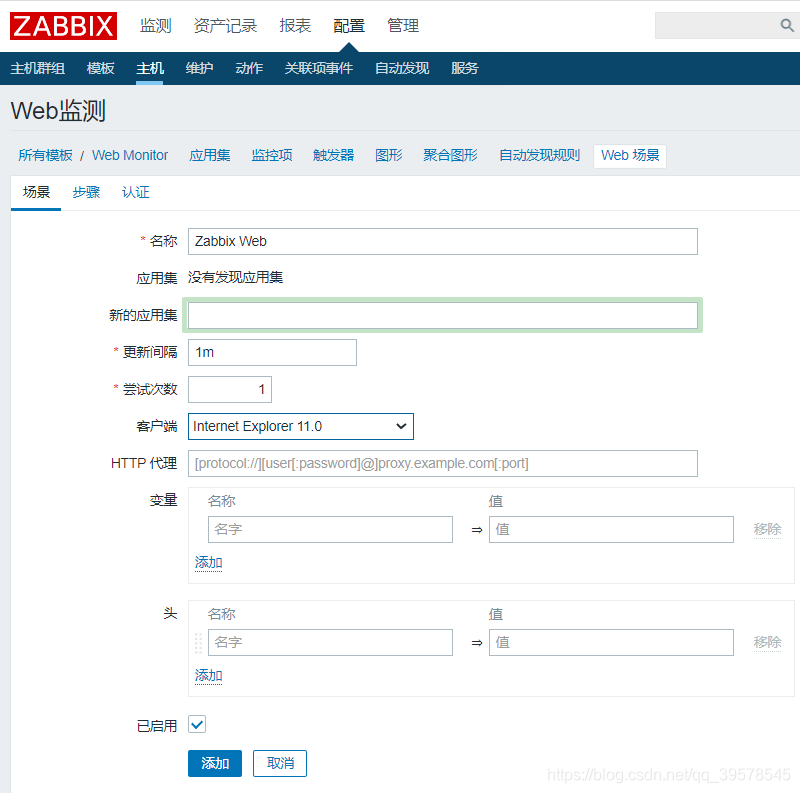Click the search magnifier icon
This screenshot has width=800, height=793.
point(786,25)
